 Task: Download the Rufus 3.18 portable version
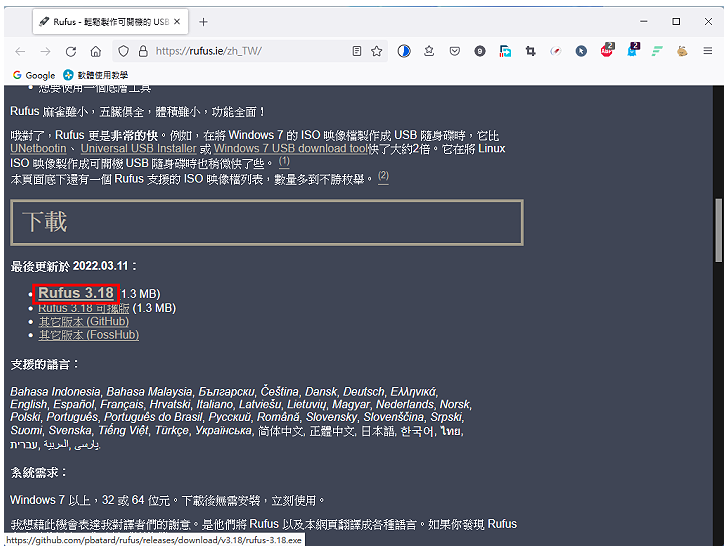coord(84,308)
